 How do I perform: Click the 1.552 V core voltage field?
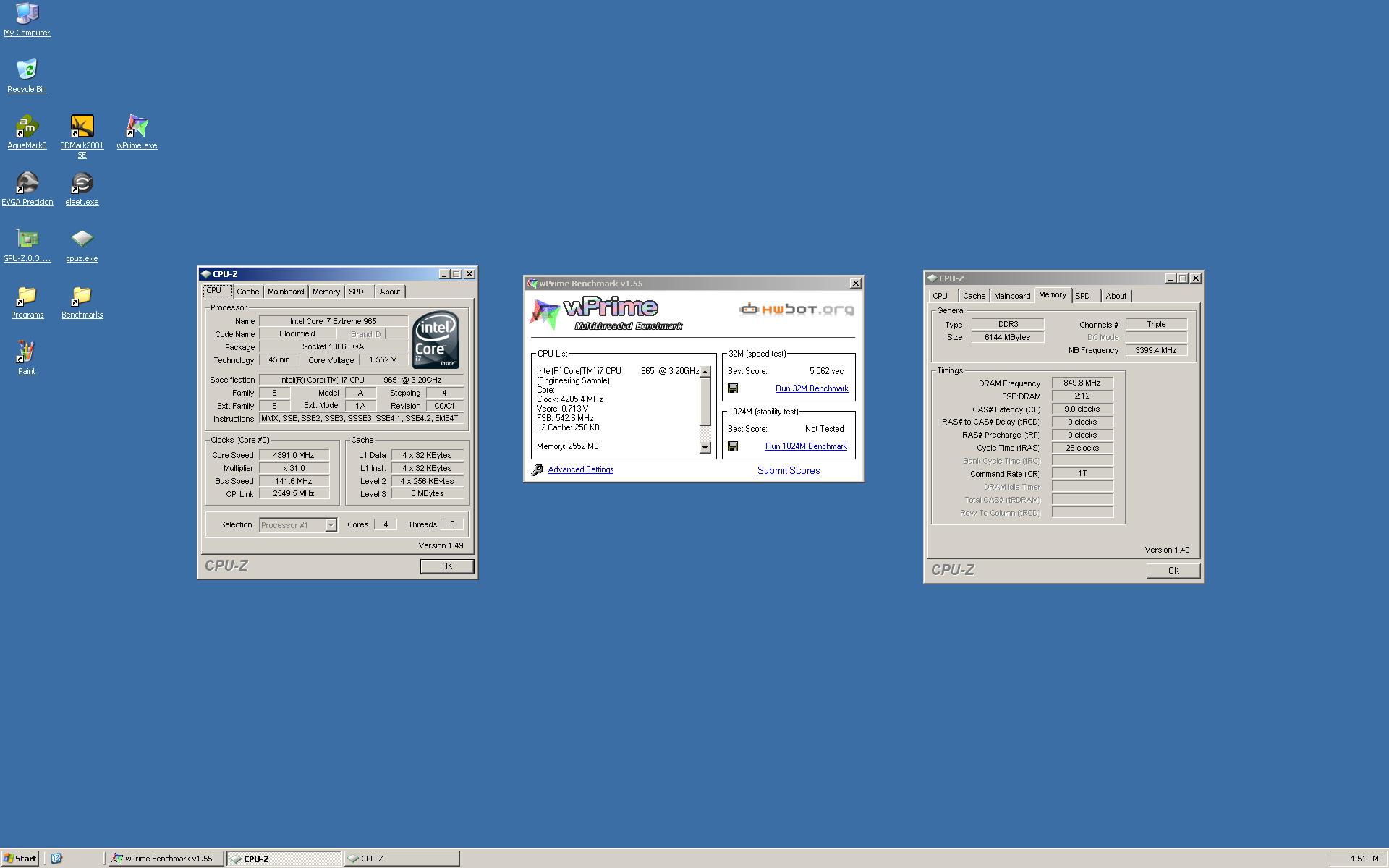[x=383, y=359]
